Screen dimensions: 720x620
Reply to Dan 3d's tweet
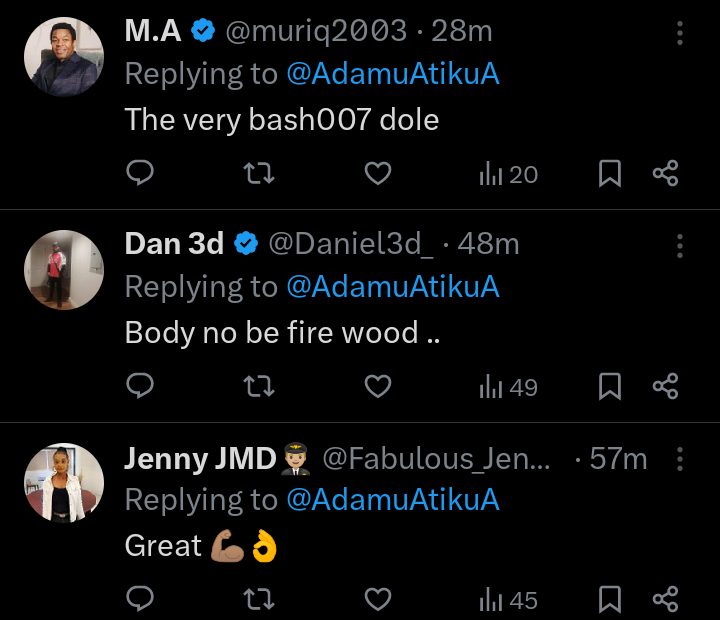[141, 386]
